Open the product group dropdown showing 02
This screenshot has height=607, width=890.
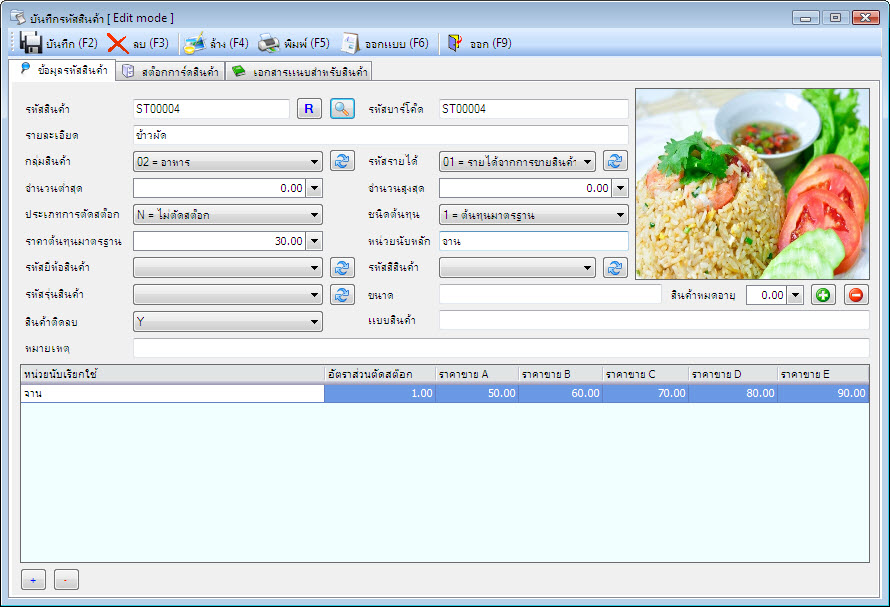228,162
